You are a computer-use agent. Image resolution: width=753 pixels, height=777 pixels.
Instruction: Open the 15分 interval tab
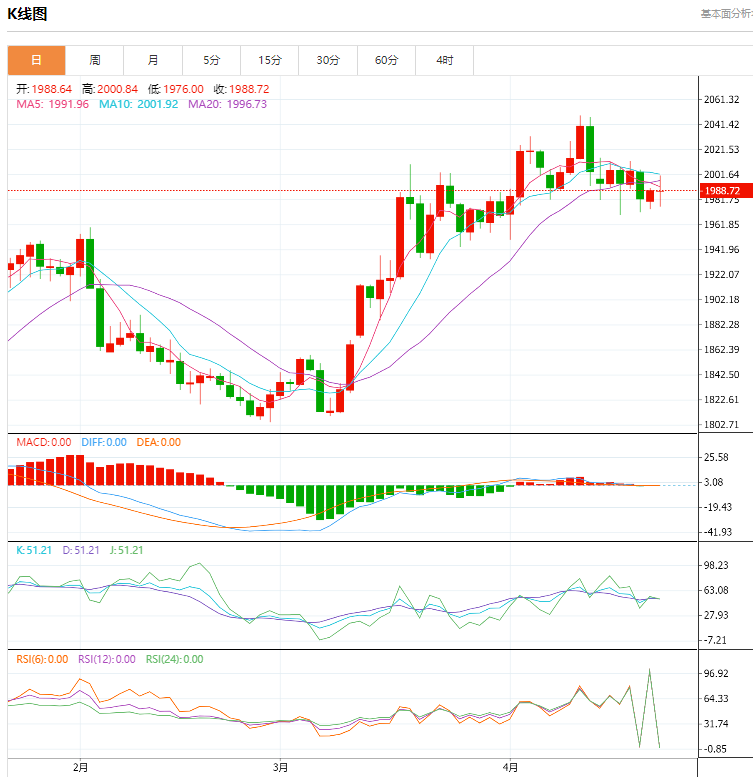point(269,60)
